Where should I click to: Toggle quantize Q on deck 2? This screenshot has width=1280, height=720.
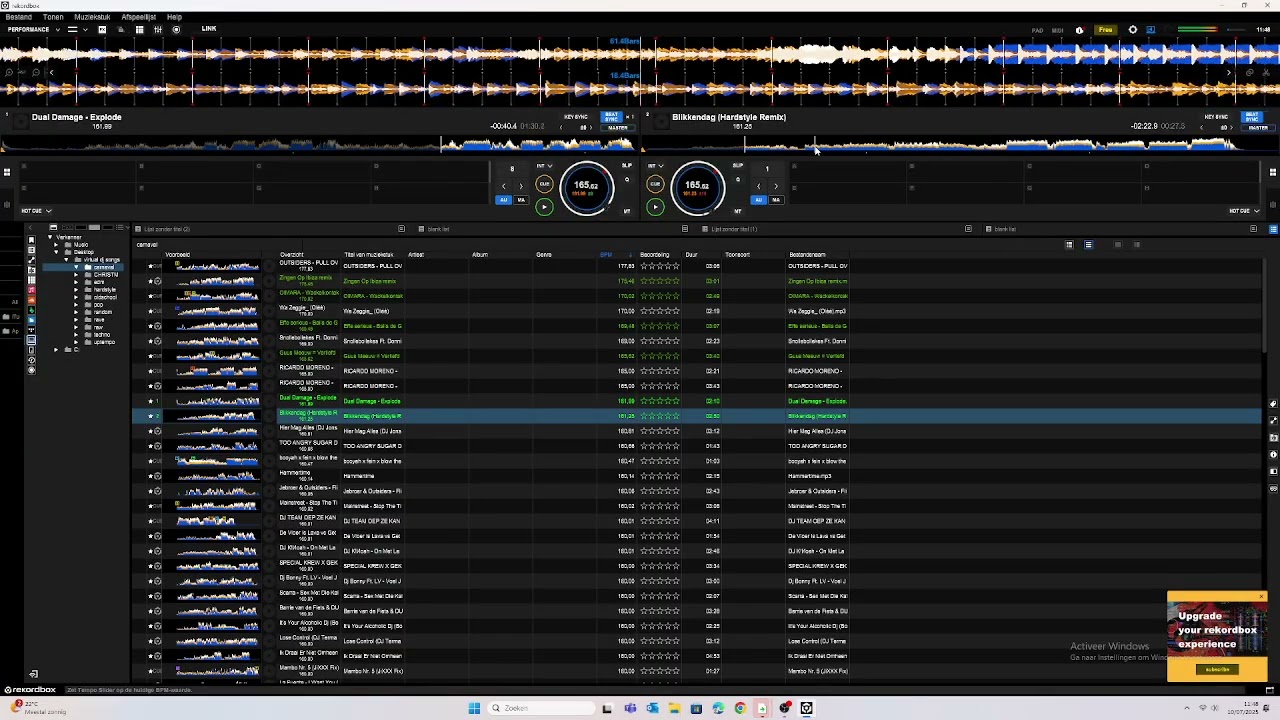coord(738,179)
